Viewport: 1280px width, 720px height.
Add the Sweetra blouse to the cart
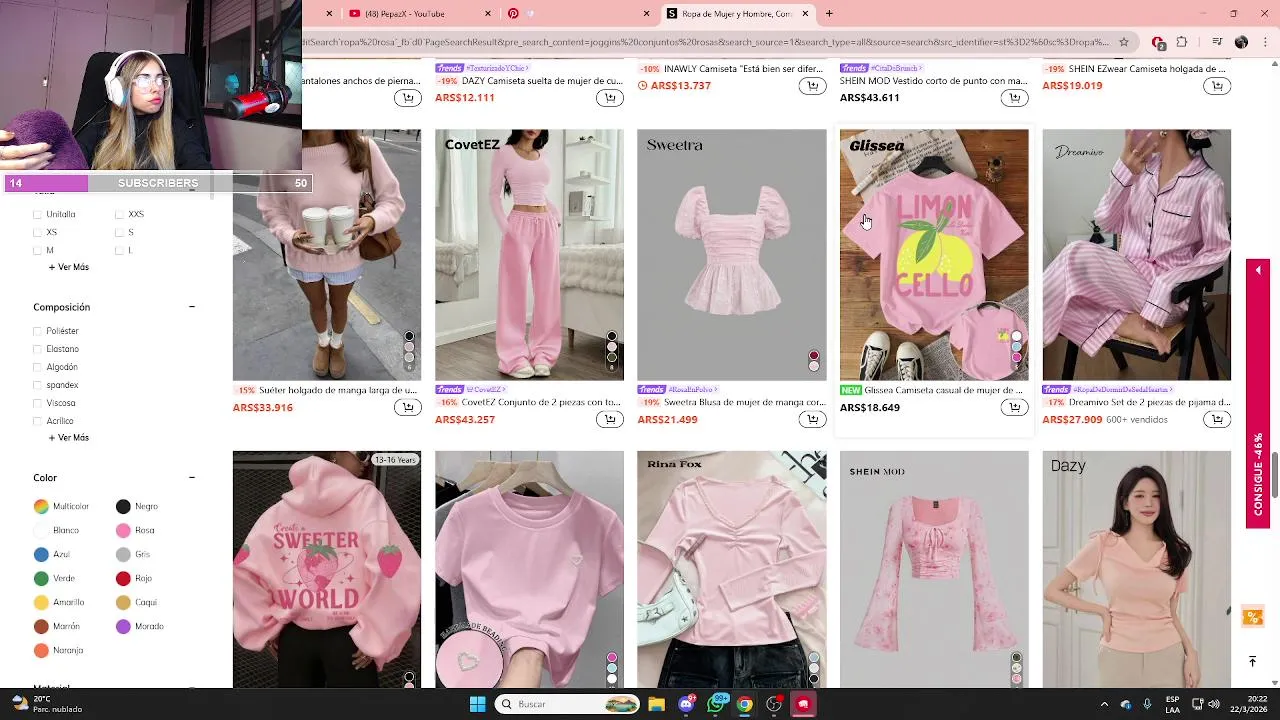pos(812,420)
